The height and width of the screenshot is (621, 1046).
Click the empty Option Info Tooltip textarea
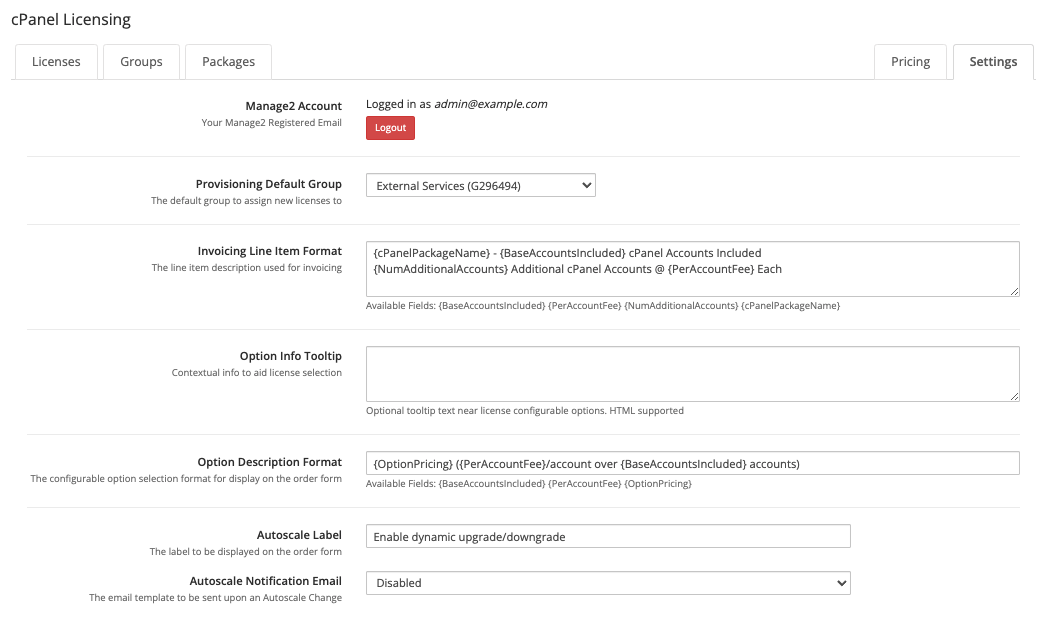click(692, 374)
